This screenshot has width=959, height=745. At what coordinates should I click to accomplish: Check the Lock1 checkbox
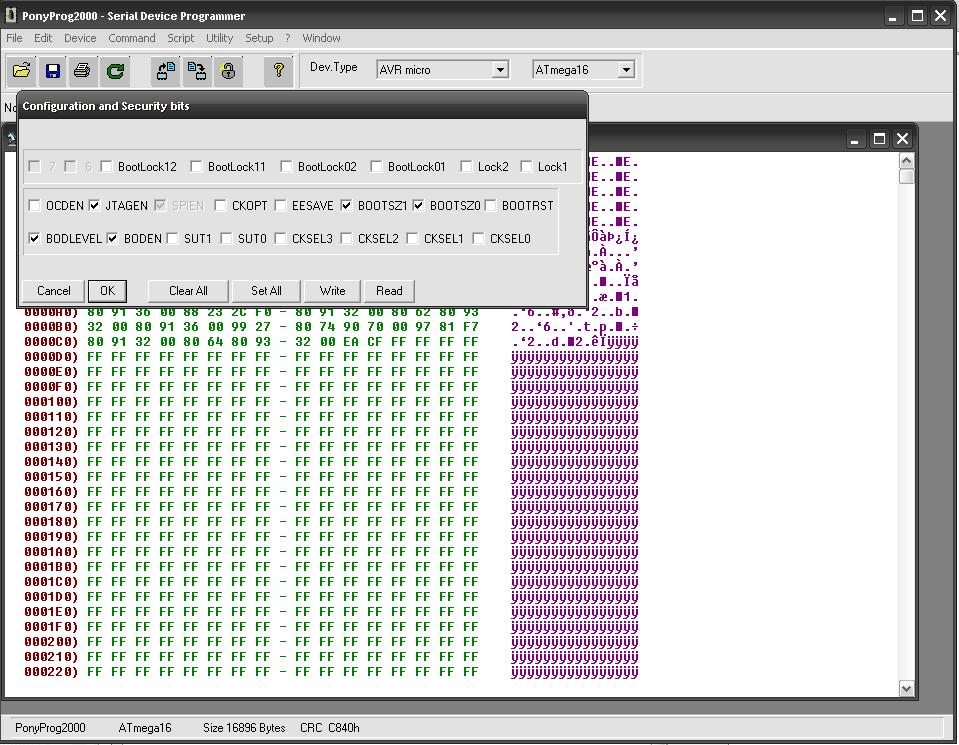(526, 166)
